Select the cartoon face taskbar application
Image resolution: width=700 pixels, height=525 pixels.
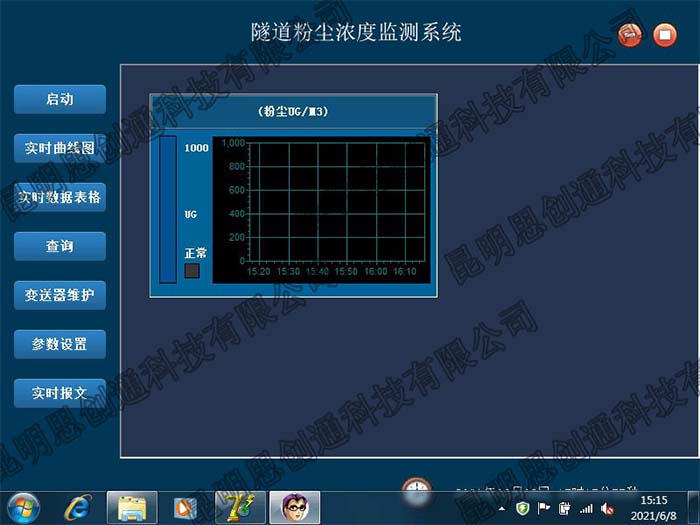coord(295,508)
